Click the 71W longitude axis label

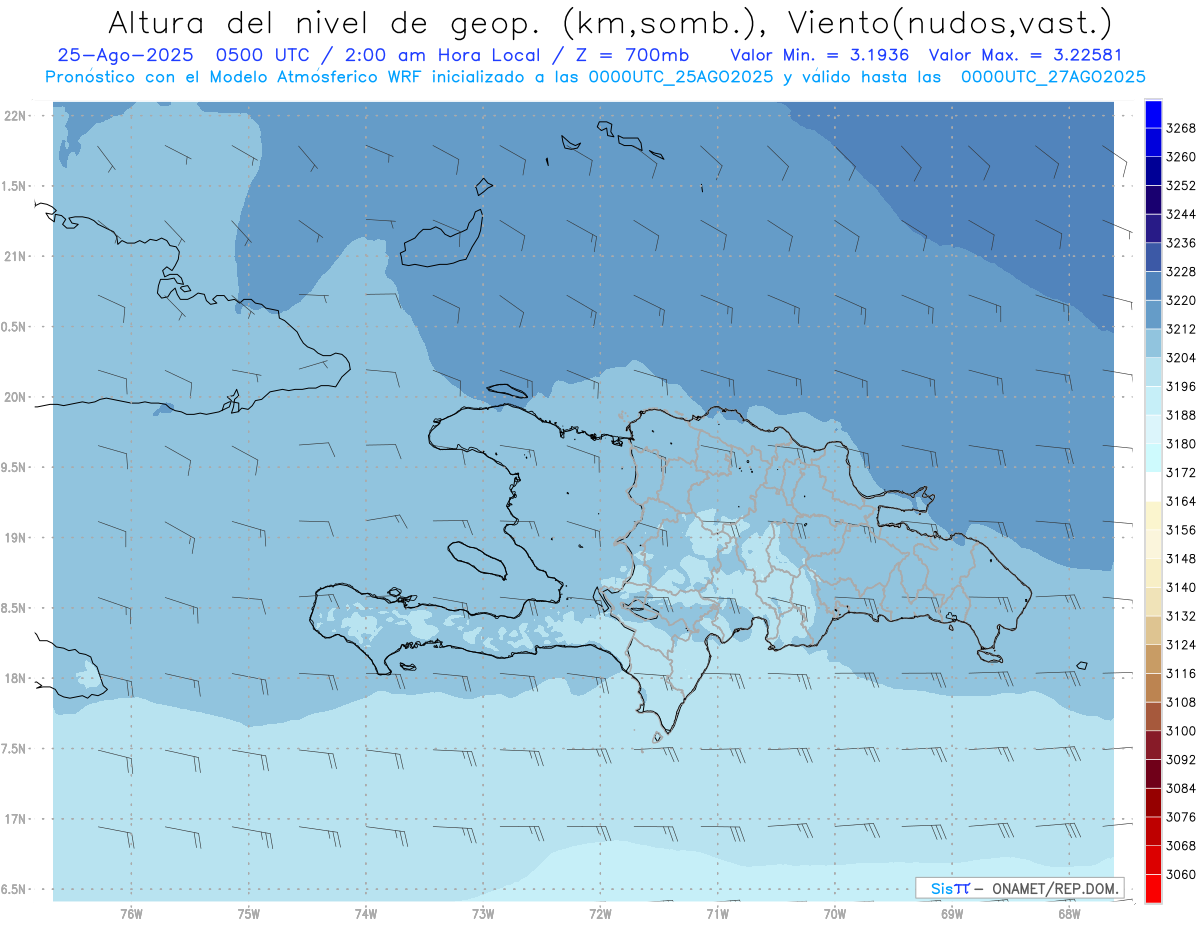click(717, 913)
